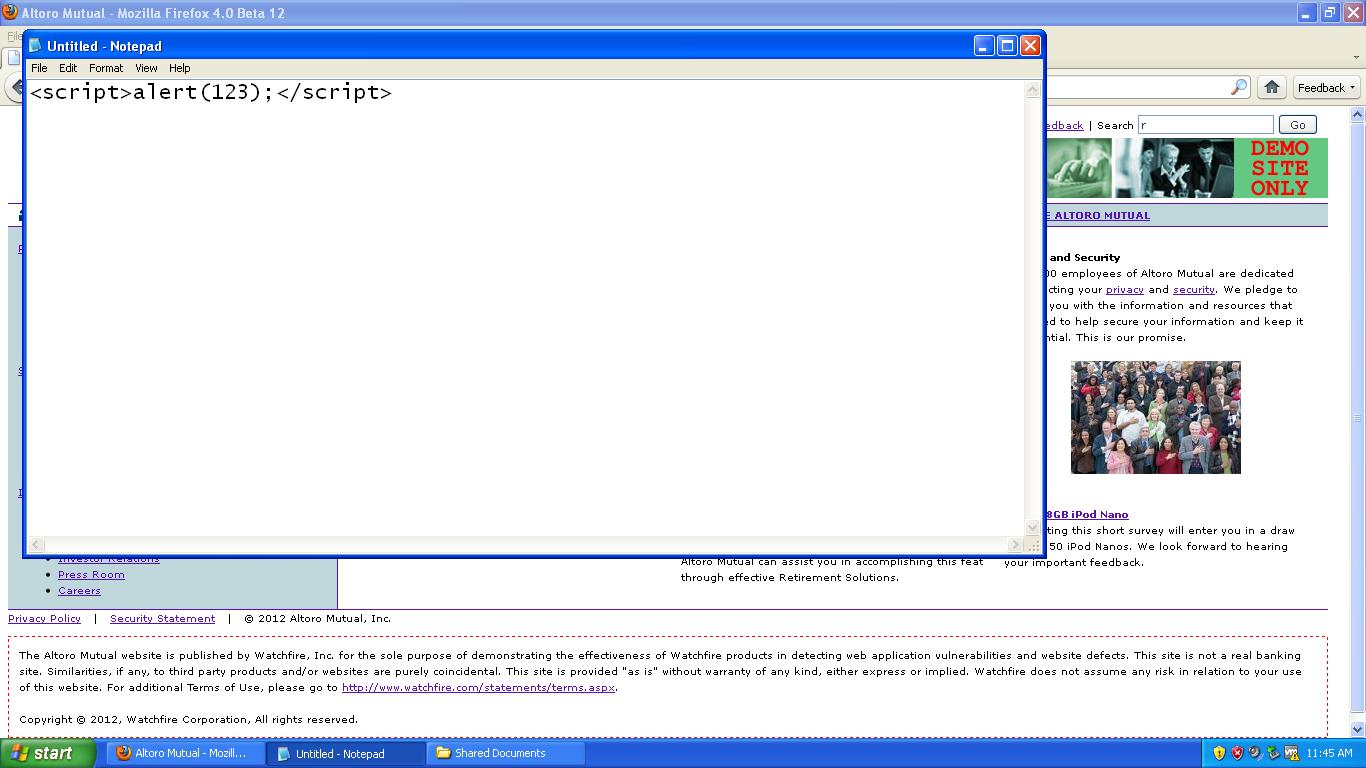Click the yellow security shield tray icon
Viewport: 1366px width, 768px height.
(1219, 753)
